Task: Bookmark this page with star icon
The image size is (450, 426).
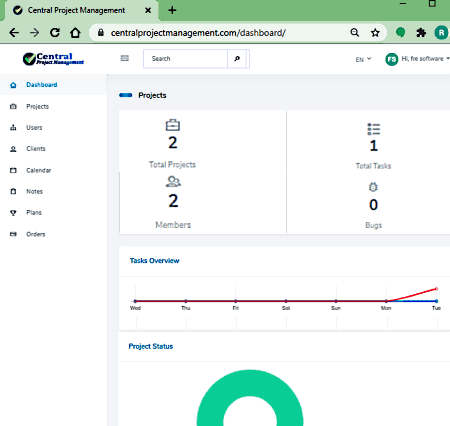Action: coord(375,33)
